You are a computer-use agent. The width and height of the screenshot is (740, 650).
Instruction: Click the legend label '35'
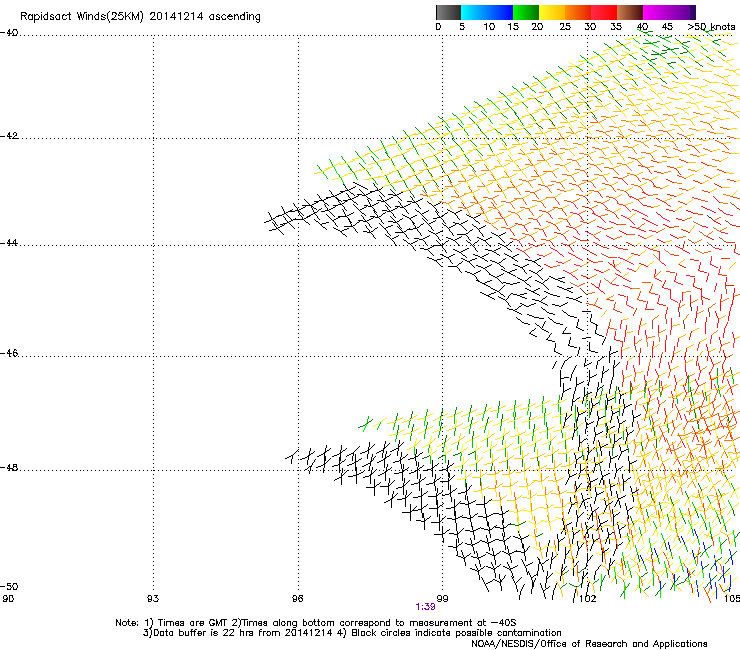click(616, 27)
